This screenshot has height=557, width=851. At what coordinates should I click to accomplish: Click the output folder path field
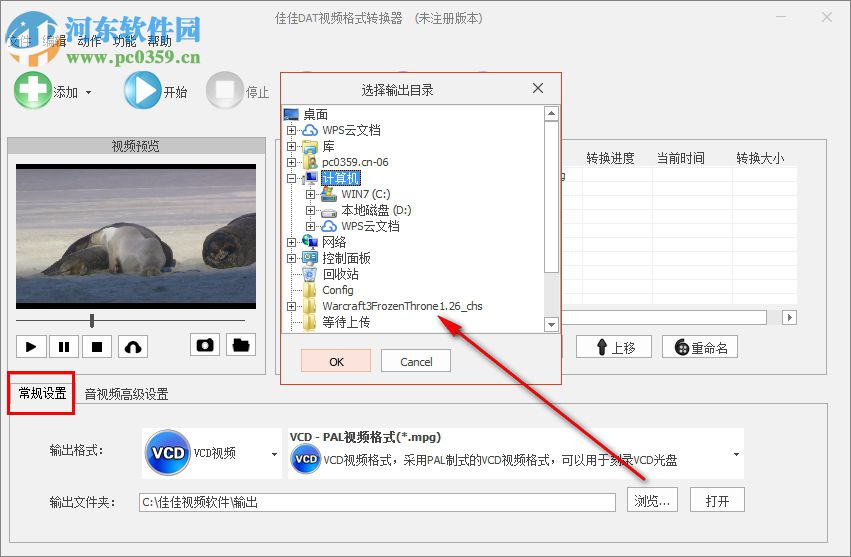[x=377, y=502]
